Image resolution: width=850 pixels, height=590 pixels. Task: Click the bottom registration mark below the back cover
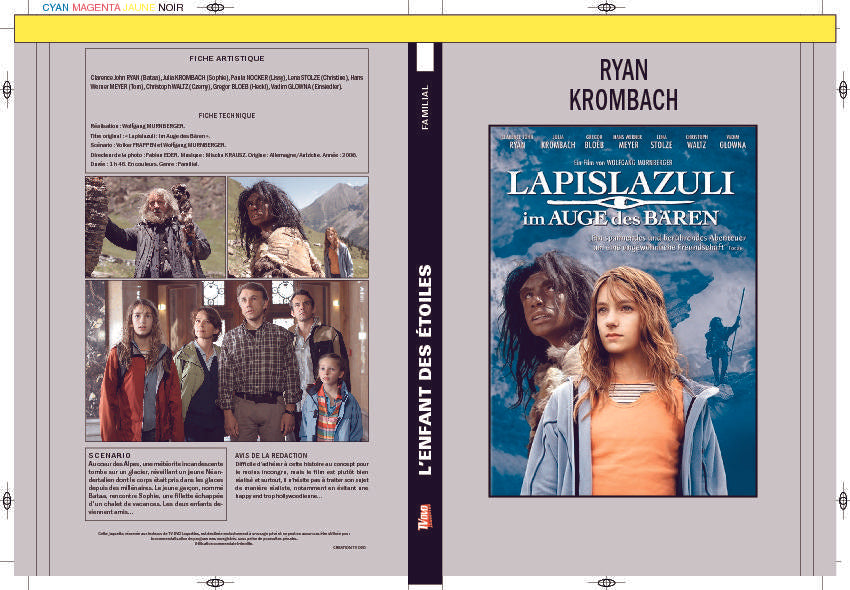pyautogui.click(x=214, y=581)
